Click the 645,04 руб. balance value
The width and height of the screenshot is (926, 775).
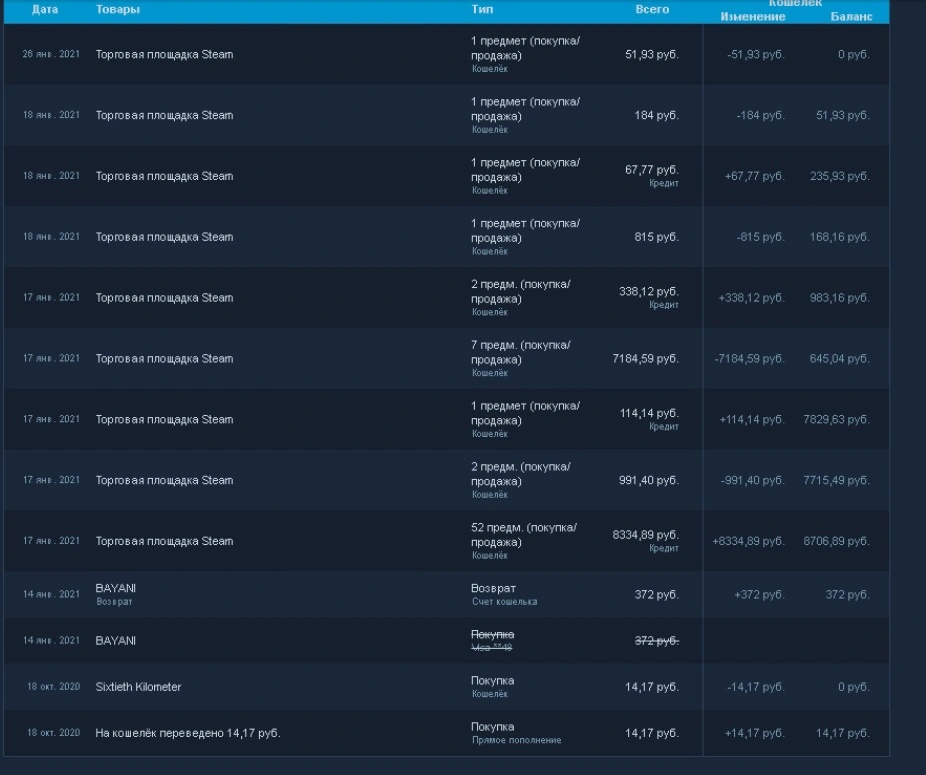[x=840, y=359]
